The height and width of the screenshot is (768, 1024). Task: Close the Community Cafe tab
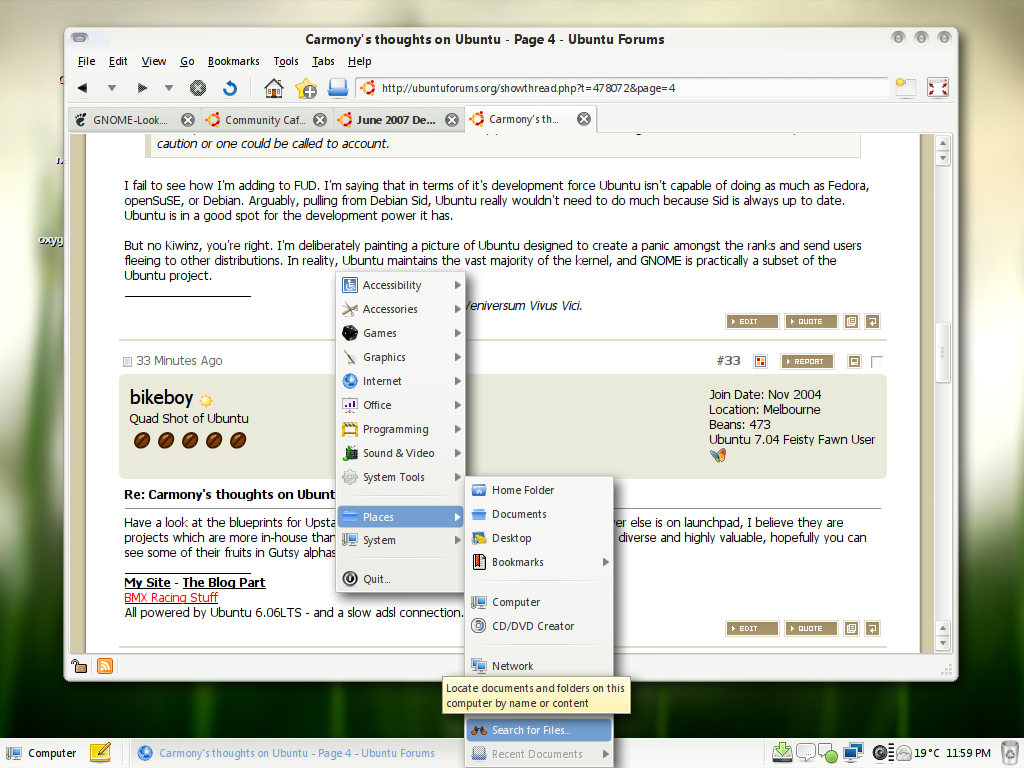pyautogui.click(x=319, y=120)
